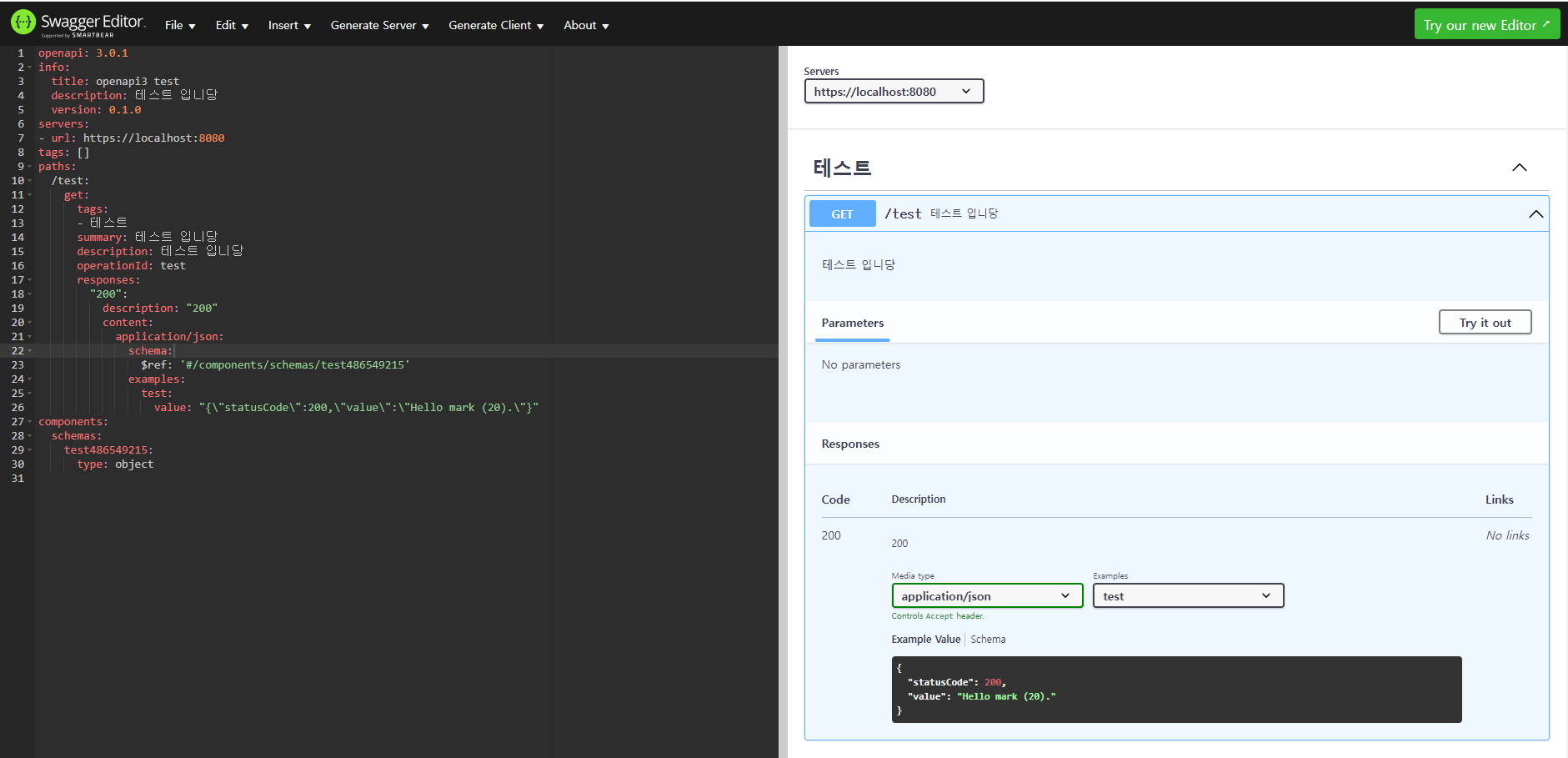Fold the schemas block at line 28
This screenshot has height=758, width=1568.
pyautogui.click(x=30, y=436)
